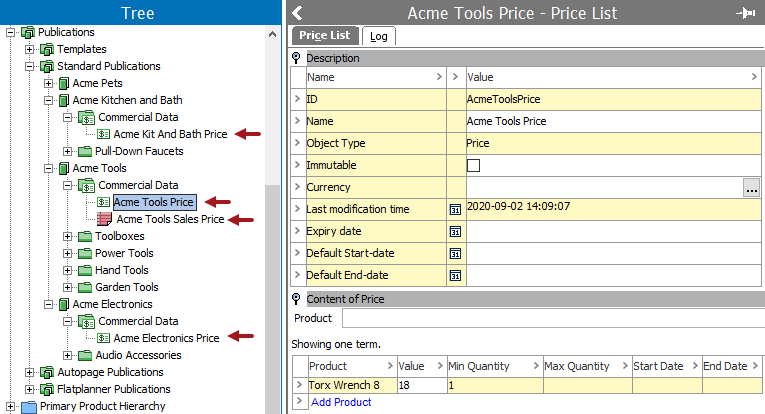Click the End Date column header
The height and width of the screenshot is (414, 765).
731,366
